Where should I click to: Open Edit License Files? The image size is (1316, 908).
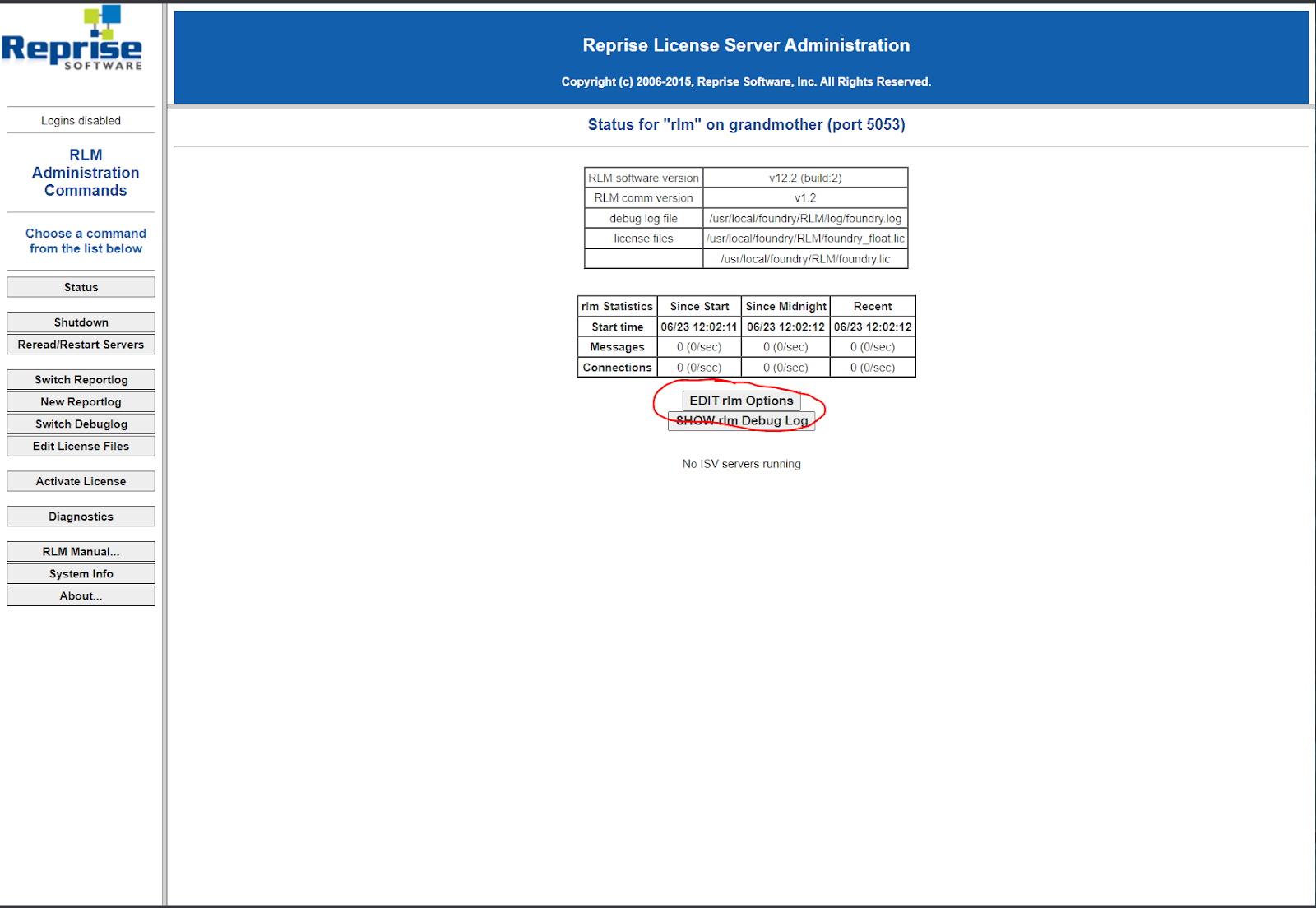coord(81,447)
